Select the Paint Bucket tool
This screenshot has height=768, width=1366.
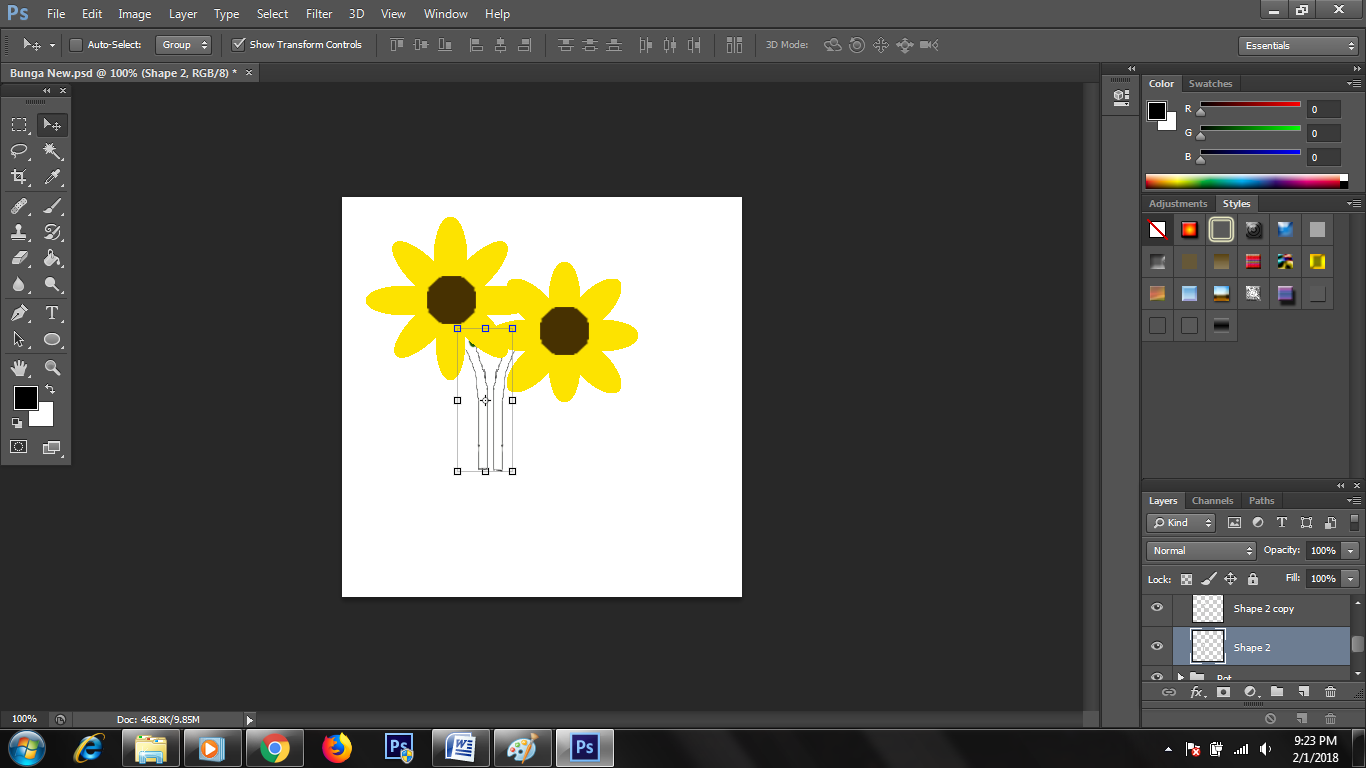(x=52, y=259)
